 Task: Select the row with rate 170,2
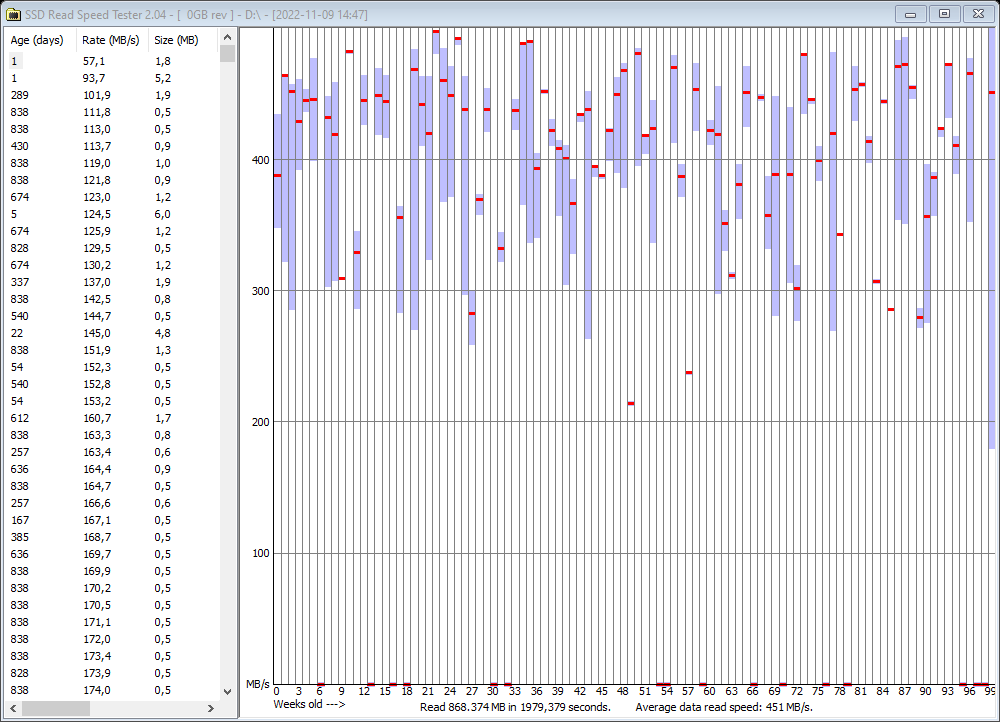click(112, 589)
